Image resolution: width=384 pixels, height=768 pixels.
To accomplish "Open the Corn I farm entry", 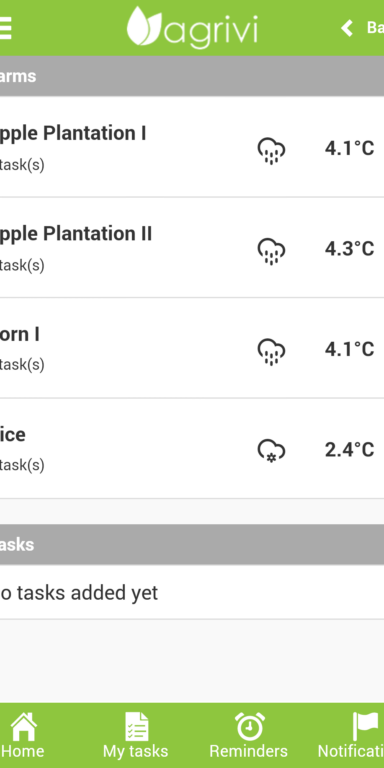I will 192,348.
